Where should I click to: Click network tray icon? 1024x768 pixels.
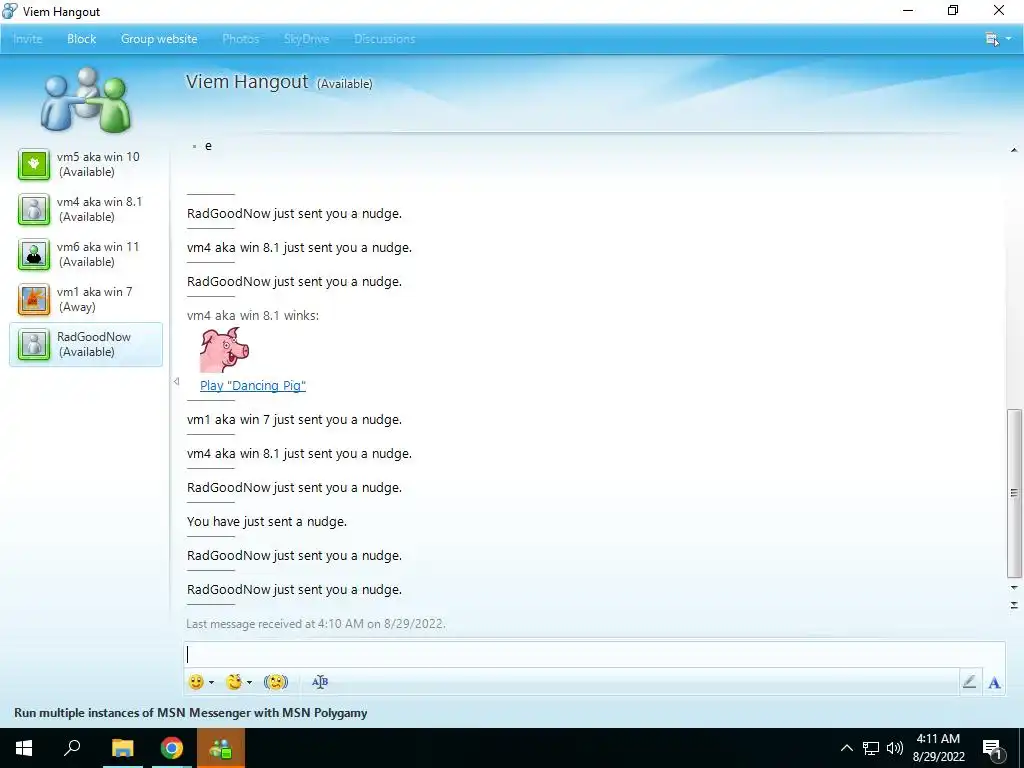coord(871,748)
